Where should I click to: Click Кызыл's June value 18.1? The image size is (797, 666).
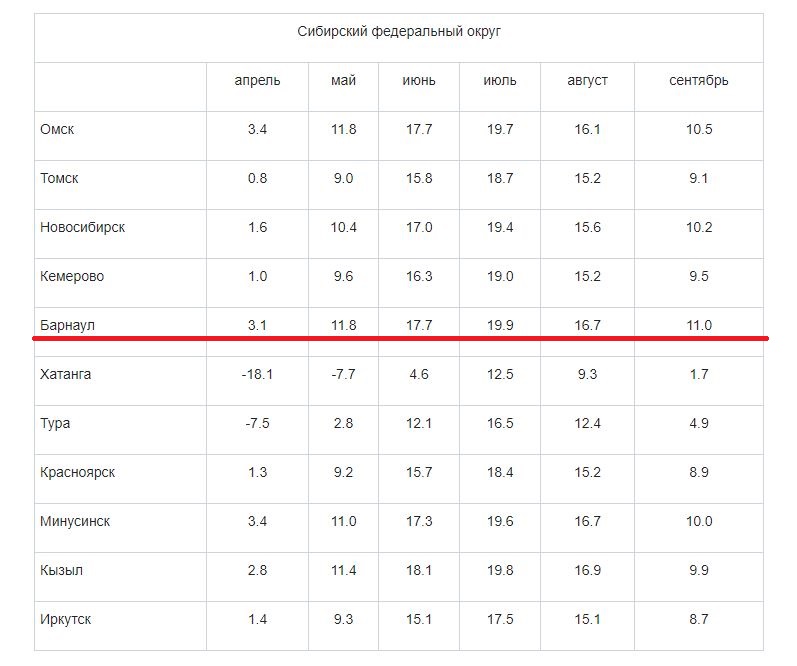coord(419,570)
